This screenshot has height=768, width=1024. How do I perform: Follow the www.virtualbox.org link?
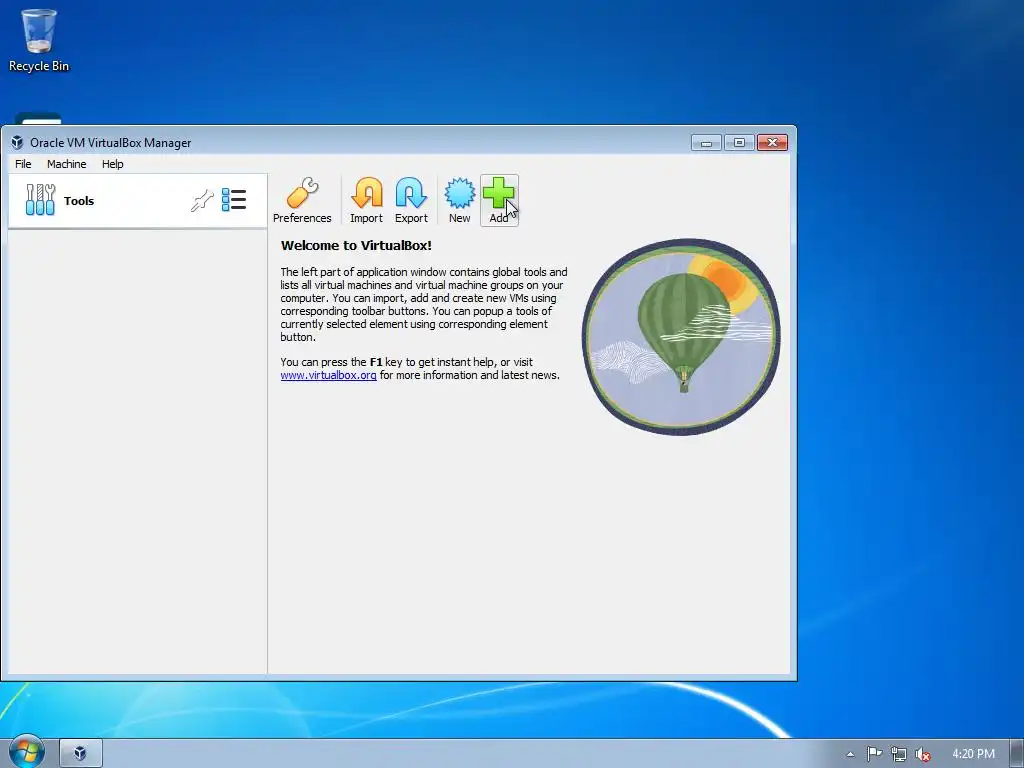(x=328, y=376)
